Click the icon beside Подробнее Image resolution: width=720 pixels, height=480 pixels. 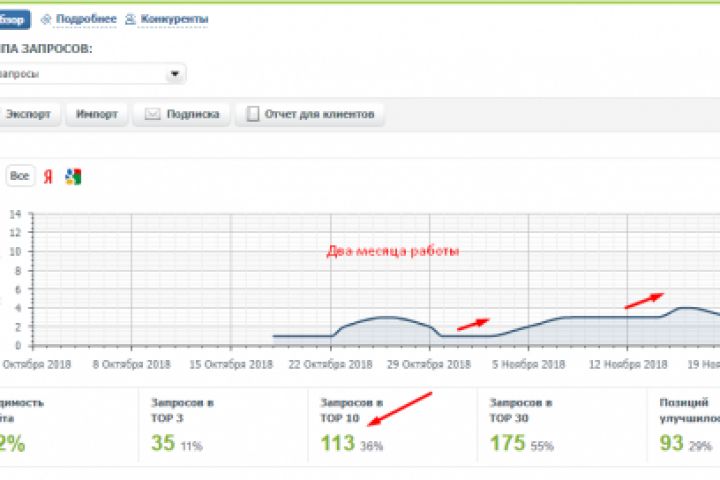coord(45,19)
